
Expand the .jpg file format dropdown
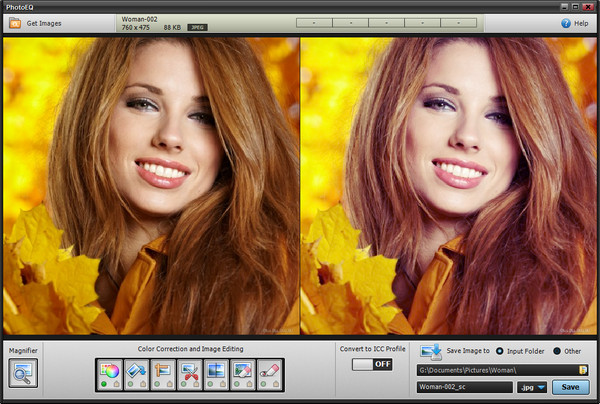click(532, 387)
